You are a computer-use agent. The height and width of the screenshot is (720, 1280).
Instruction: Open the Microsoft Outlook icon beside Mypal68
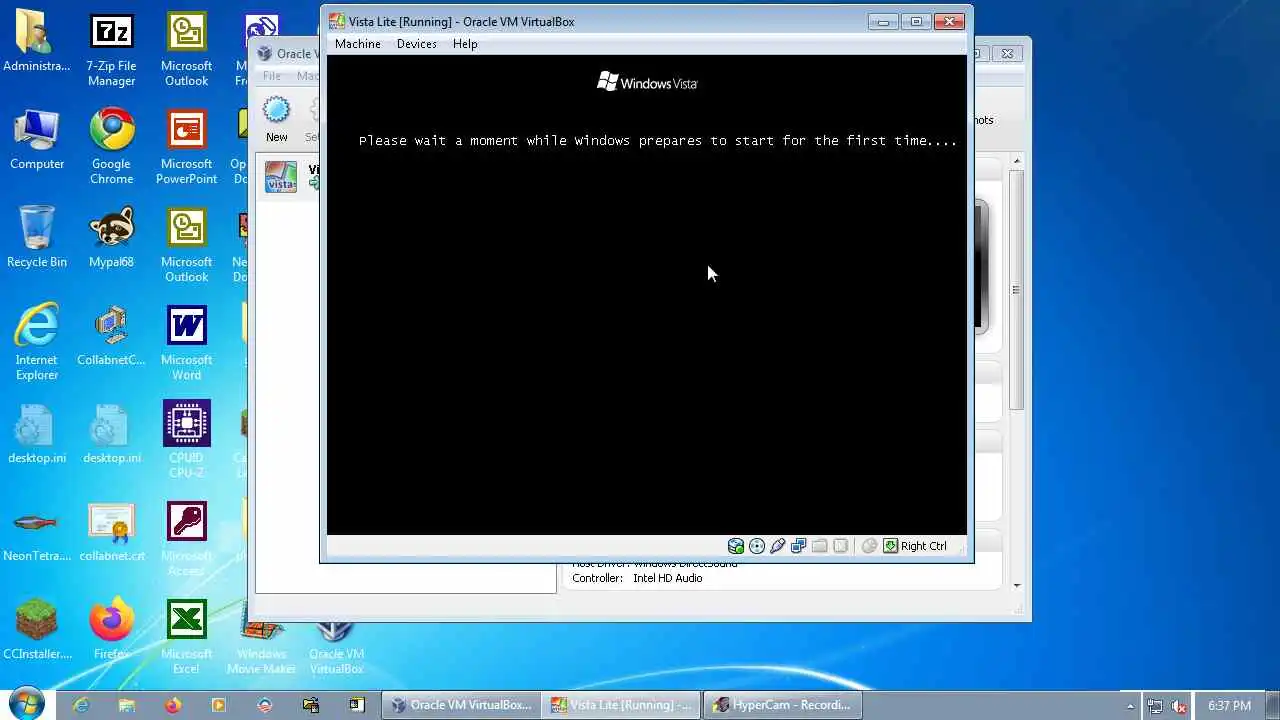[x=186, y=244]
